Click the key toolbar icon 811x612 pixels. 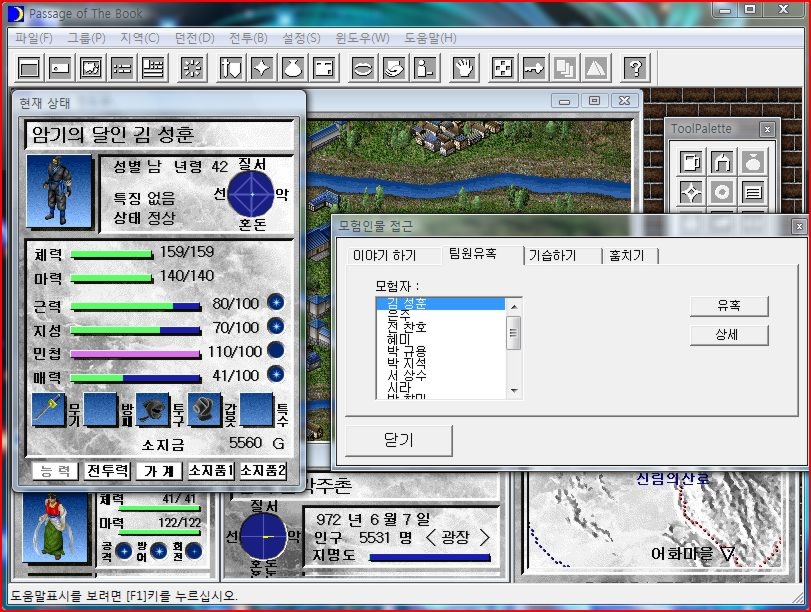pos(534,68)
